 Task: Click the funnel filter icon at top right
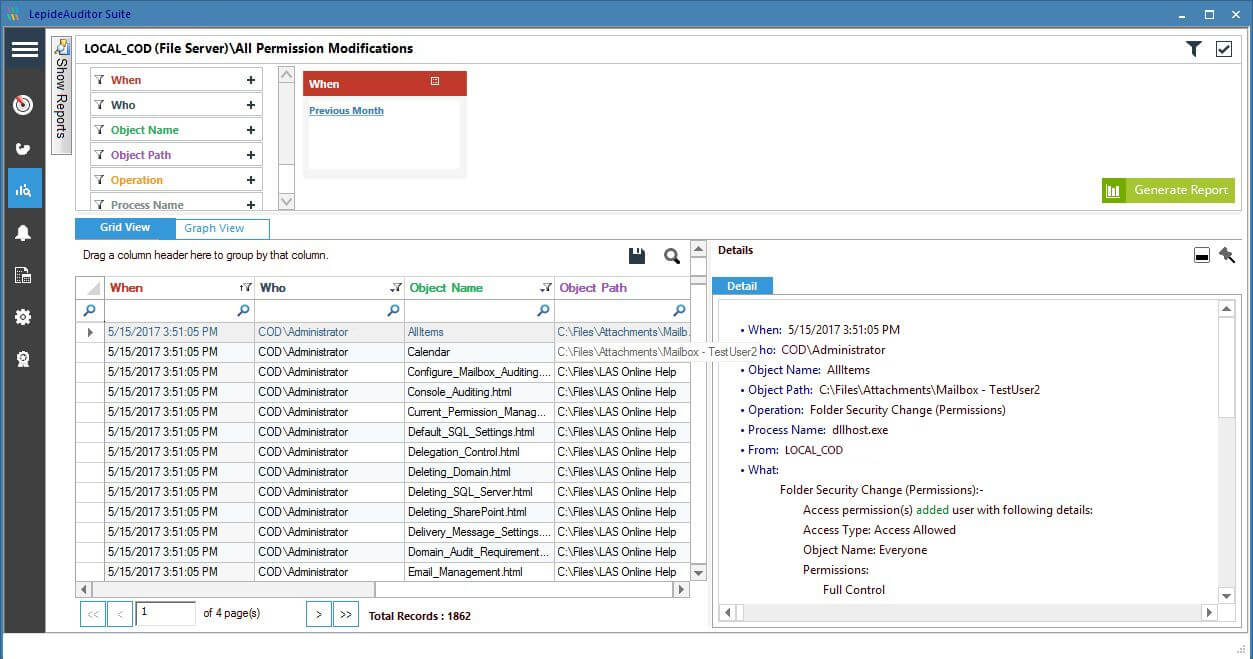coord(1194,49)
